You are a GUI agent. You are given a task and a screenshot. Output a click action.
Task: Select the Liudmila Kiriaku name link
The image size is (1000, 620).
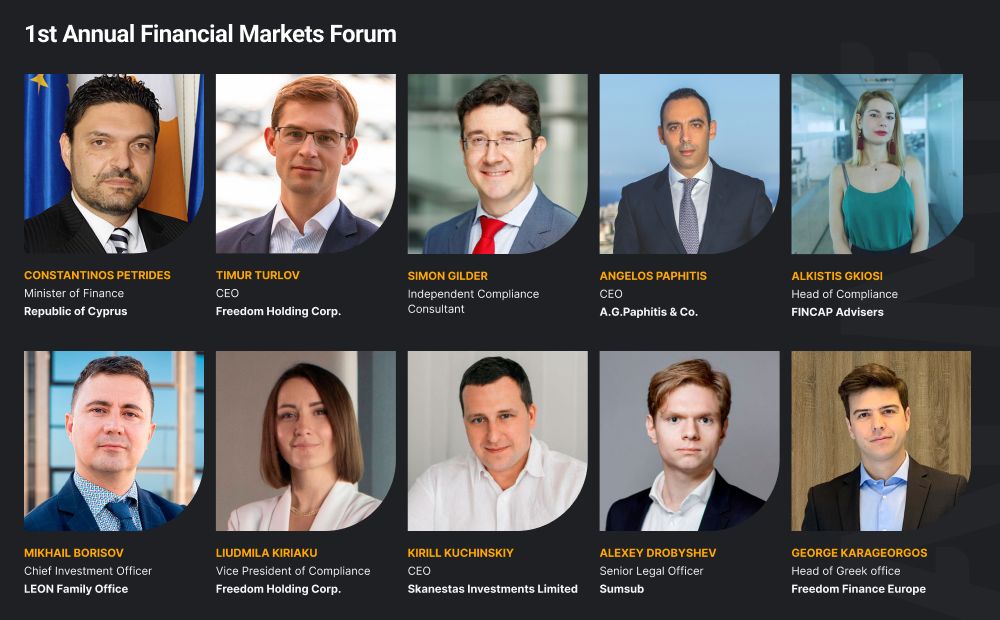click(x=266, y=553)
